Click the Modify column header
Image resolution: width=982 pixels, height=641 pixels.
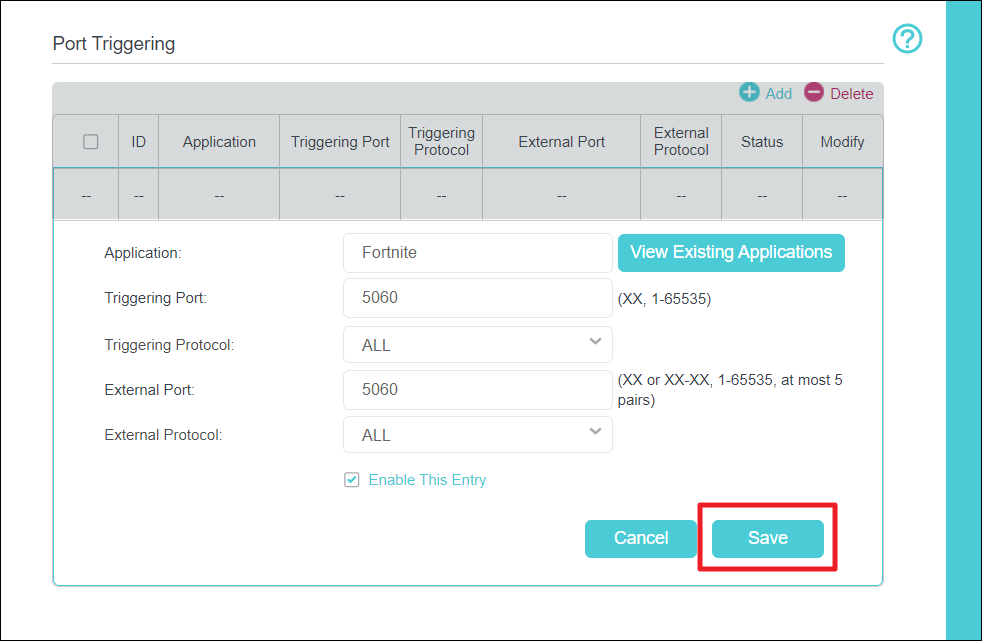(842, 142)
